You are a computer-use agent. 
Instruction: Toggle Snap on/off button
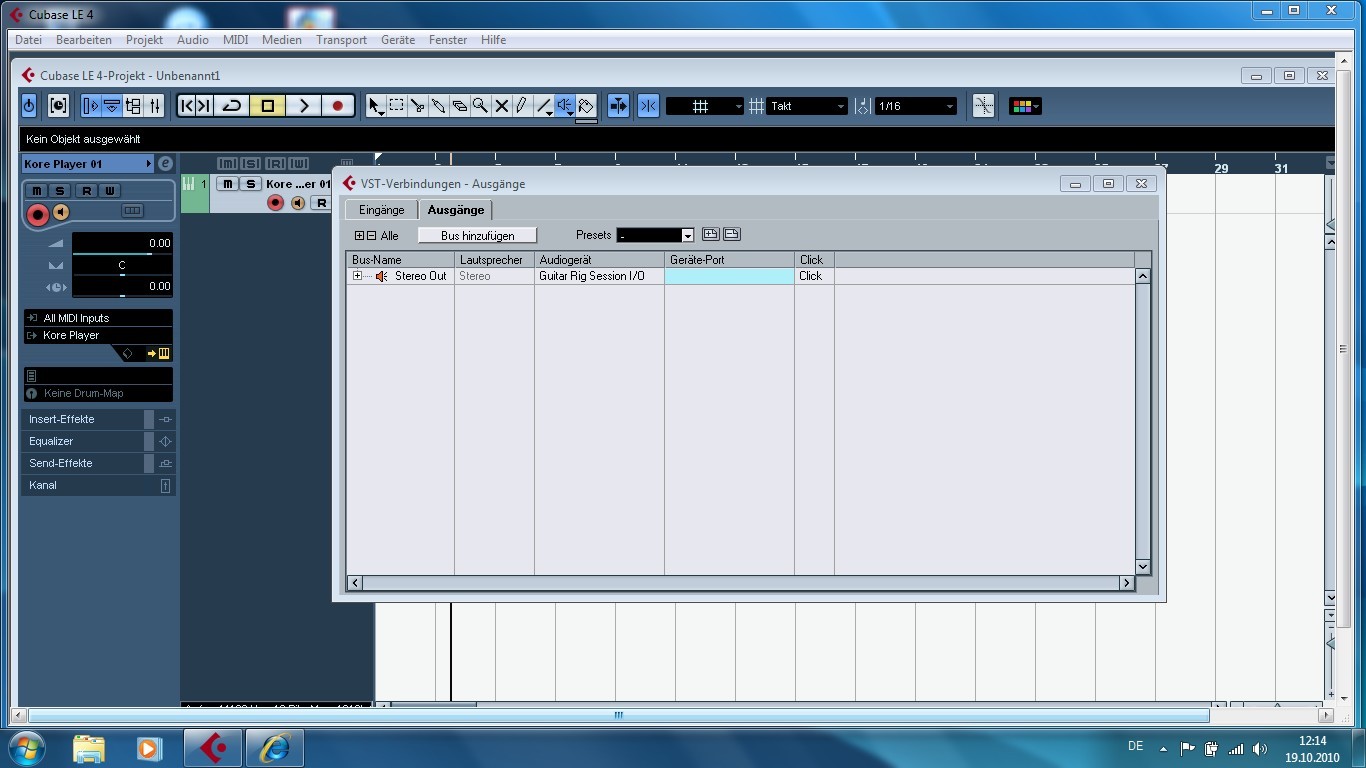pos(648,106)
